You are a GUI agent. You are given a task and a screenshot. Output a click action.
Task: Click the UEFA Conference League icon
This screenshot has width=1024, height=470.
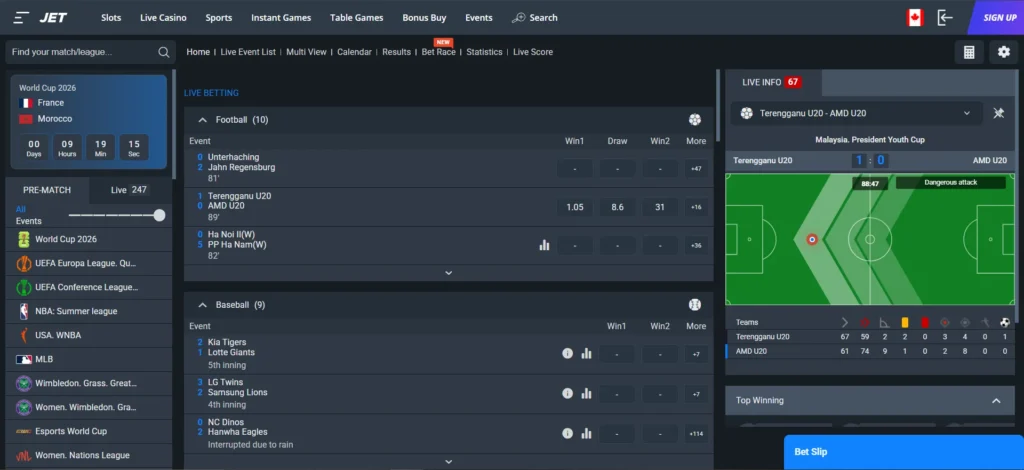(x=24, y=287)
